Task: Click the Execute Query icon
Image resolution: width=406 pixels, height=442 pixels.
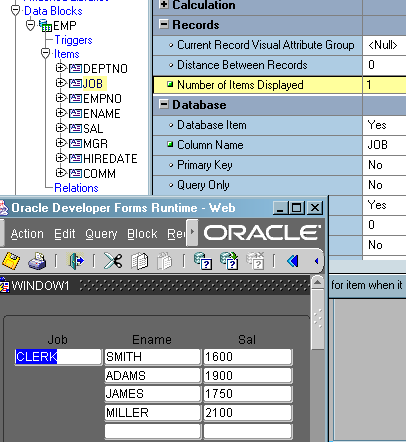Action: coord(229,261)
